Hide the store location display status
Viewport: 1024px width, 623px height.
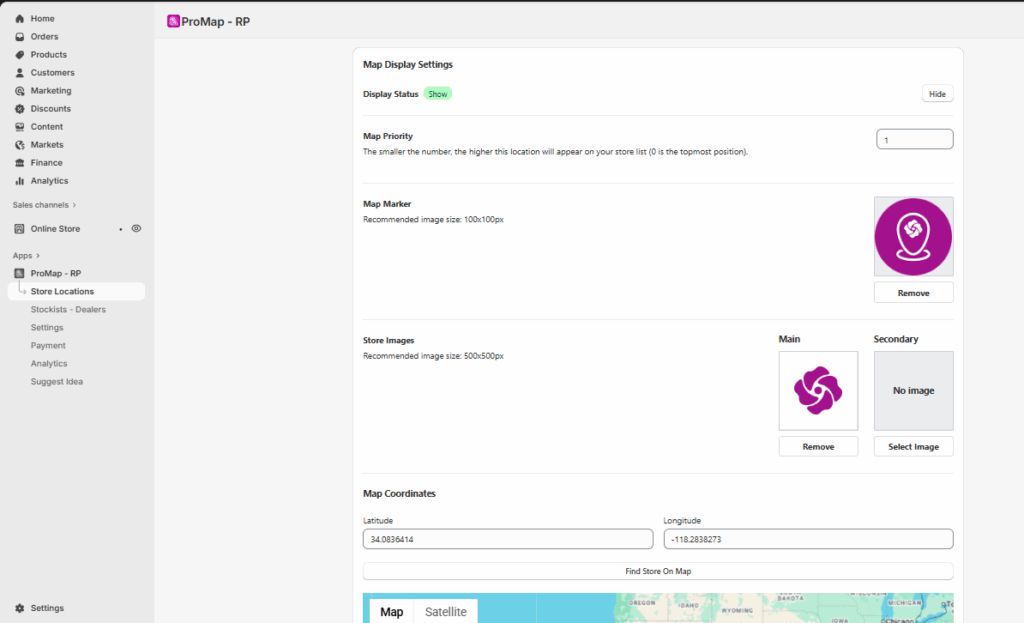click(x=937, y=94)
